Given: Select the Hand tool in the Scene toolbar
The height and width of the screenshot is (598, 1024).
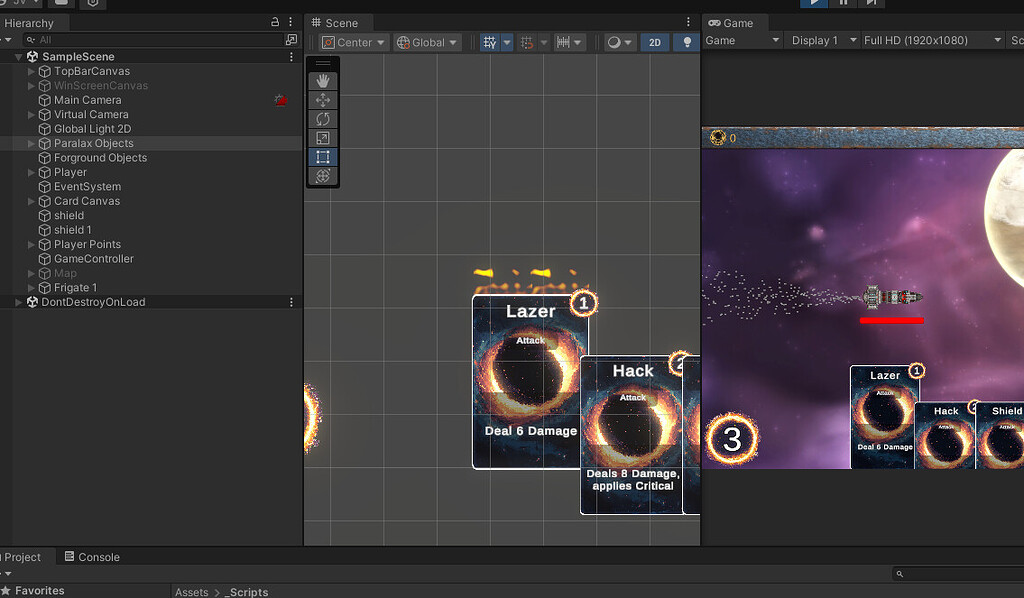Looking at the screenshot, I should click(x=322, y=80).
